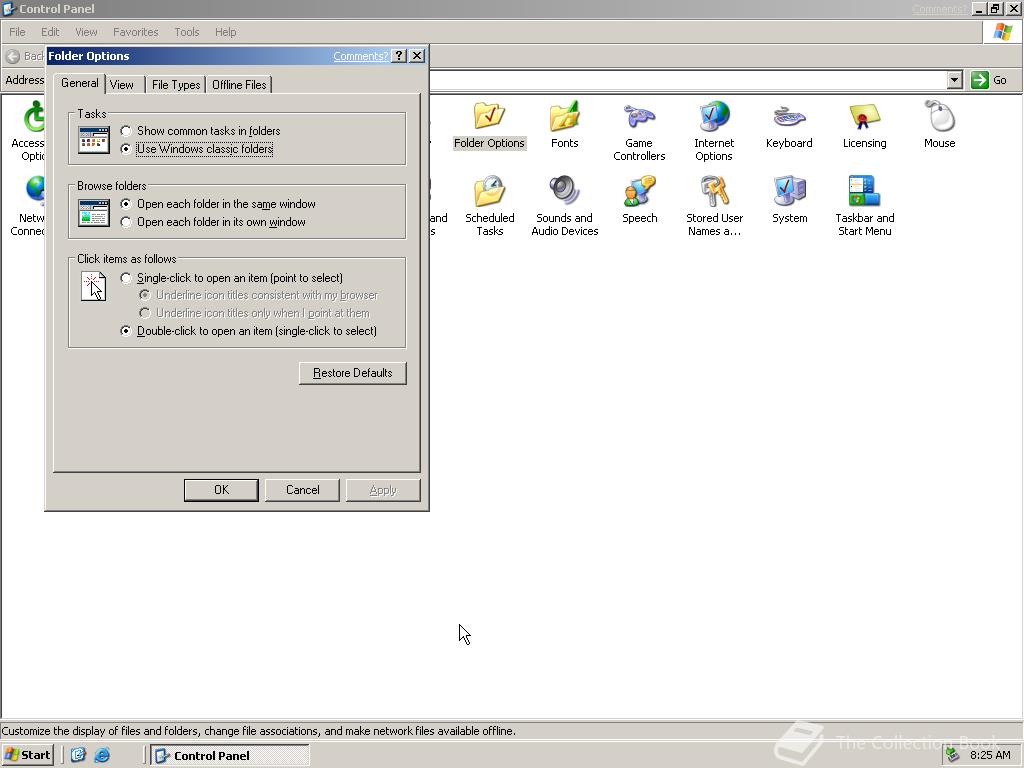
Task: Click the Address bar input field
Action: [x=688, y=80]
